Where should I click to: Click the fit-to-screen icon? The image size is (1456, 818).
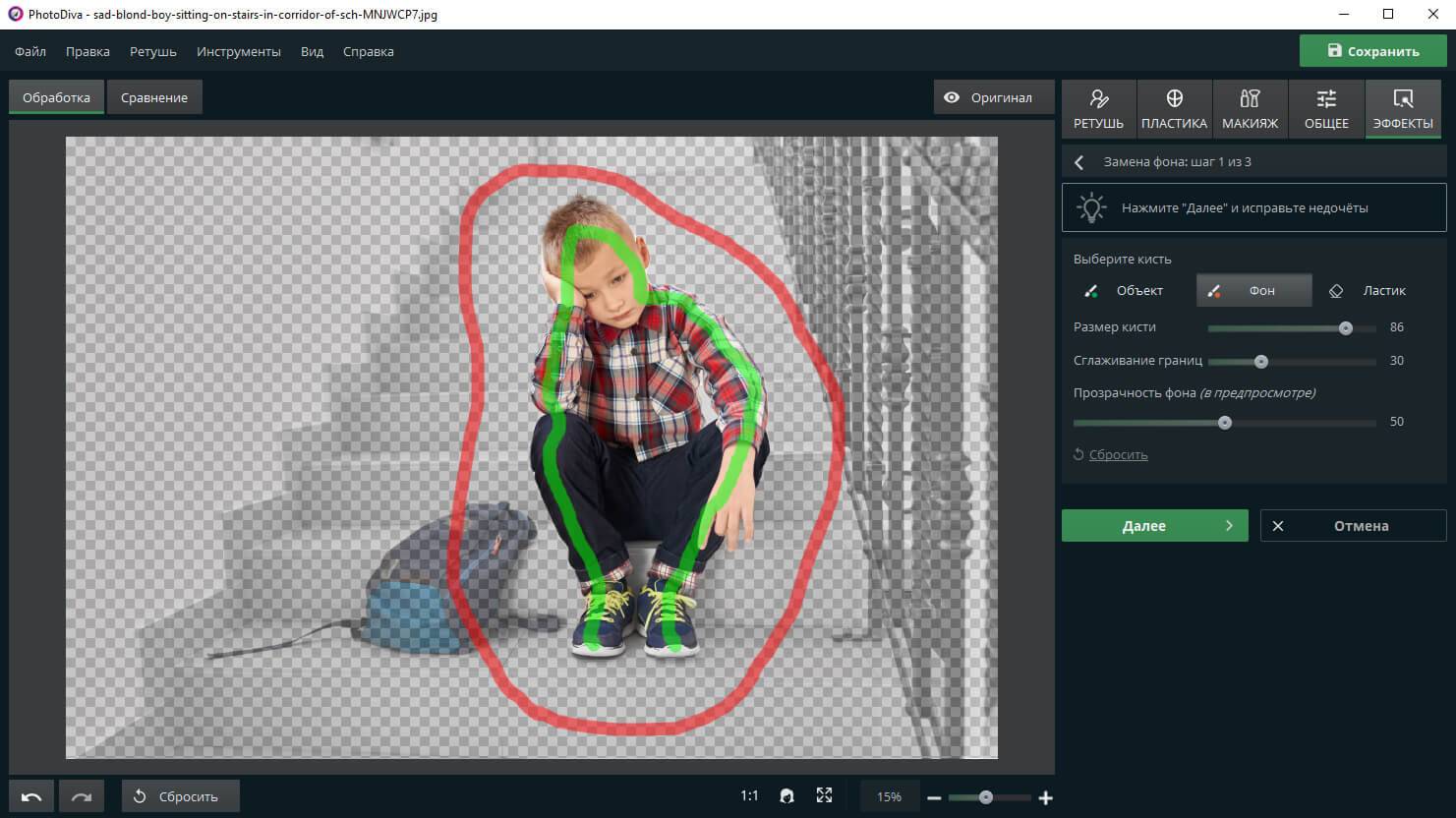[824, 795]
